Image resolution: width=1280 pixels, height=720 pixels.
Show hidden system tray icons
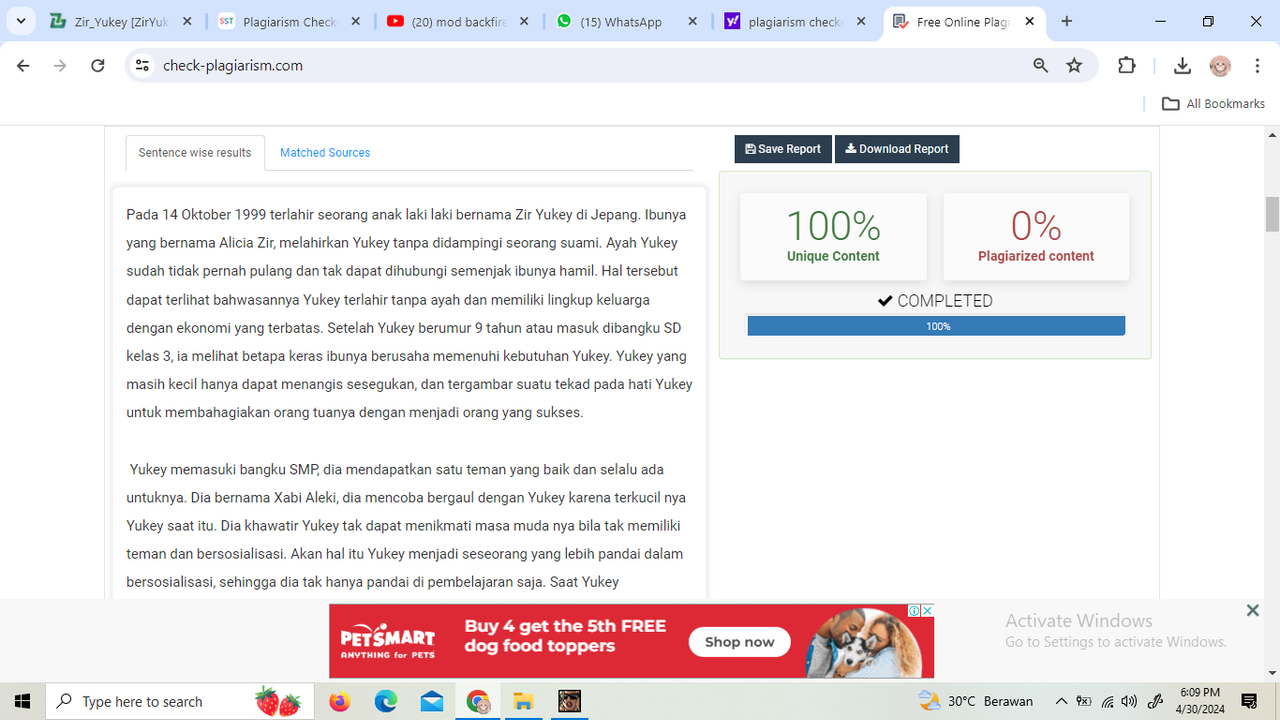[x=1061, y=701]
